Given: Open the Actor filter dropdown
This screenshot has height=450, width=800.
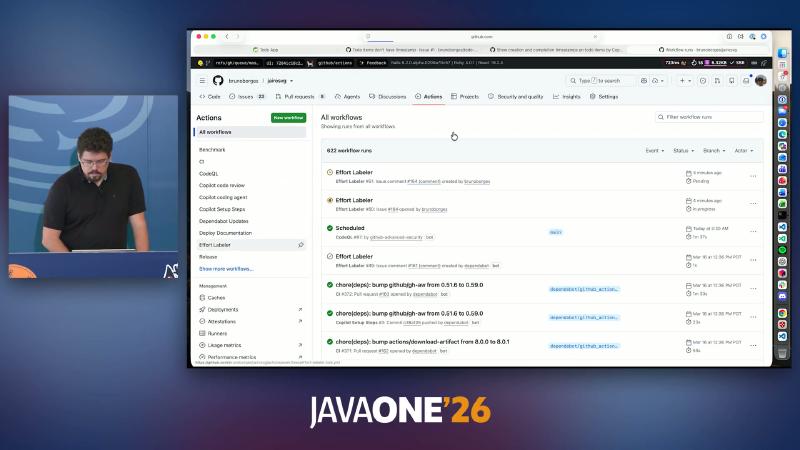Looking at the screenshot, I should (x=744, y=151).
